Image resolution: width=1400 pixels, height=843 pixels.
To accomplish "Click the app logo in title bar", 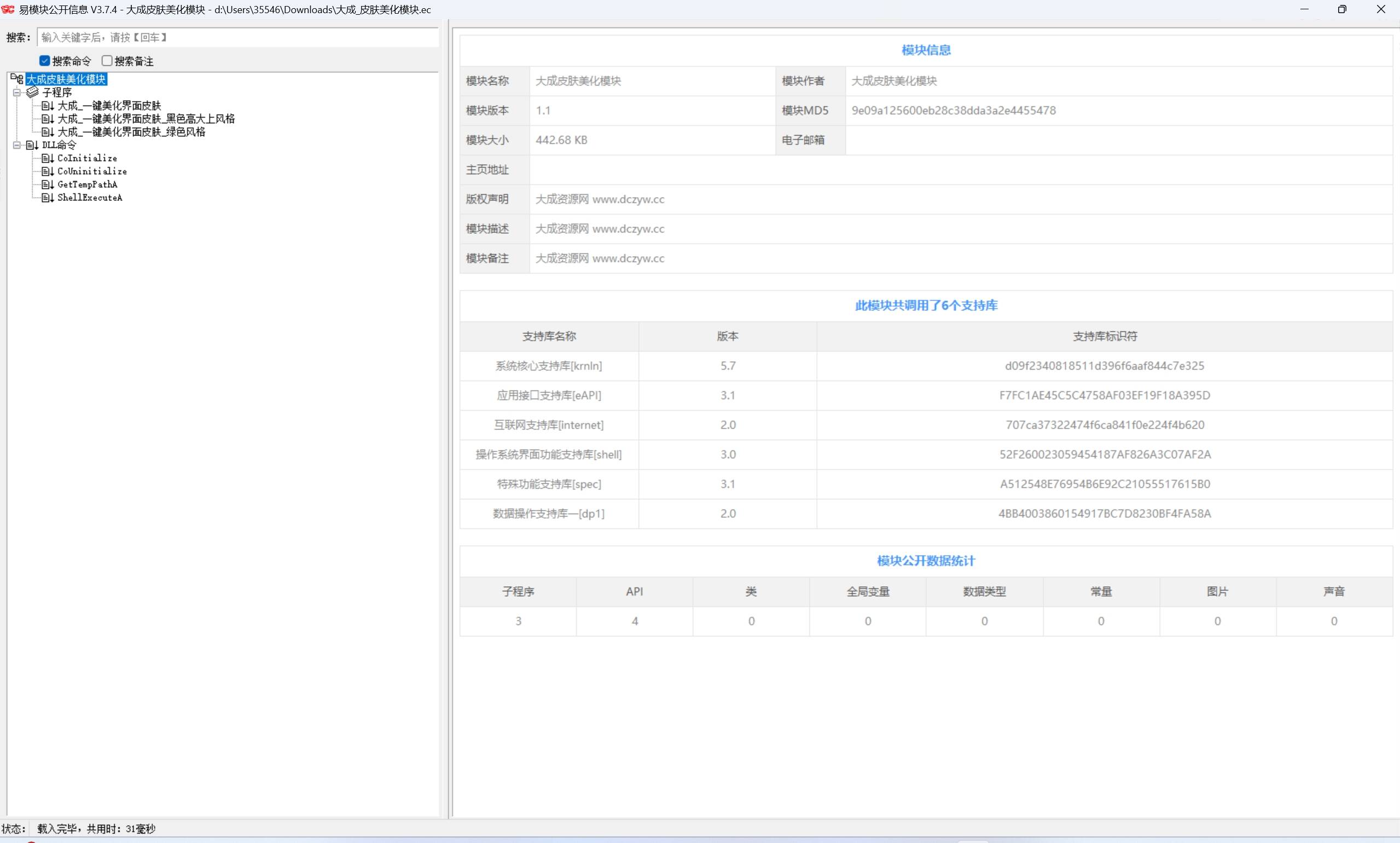I will pyautogui.click(x=8, y=10).
